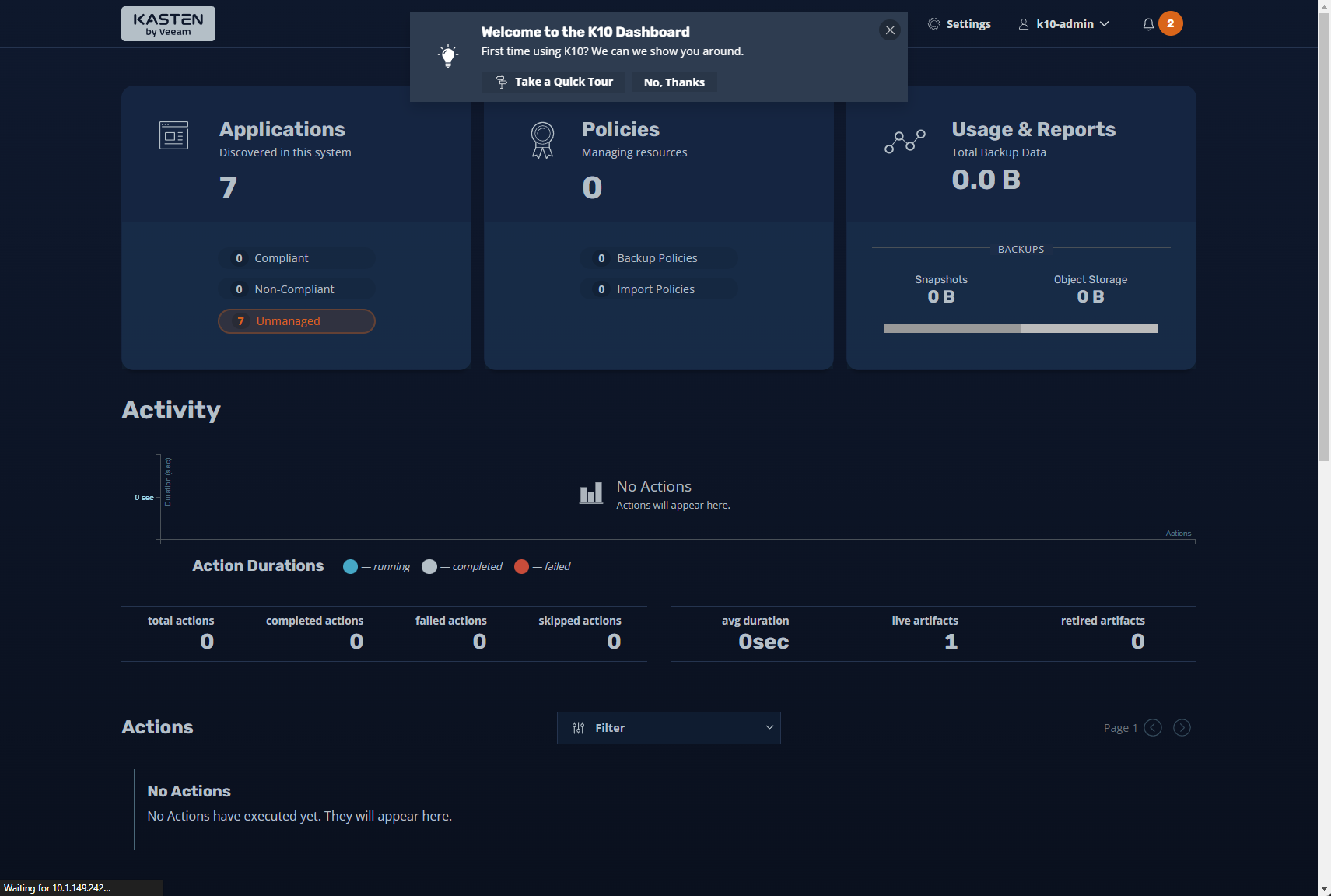Image resolution: width=1331 pixels, height=896 pixels.
Task: Toggle the completed legend marker
Action: tap(429, 567)
